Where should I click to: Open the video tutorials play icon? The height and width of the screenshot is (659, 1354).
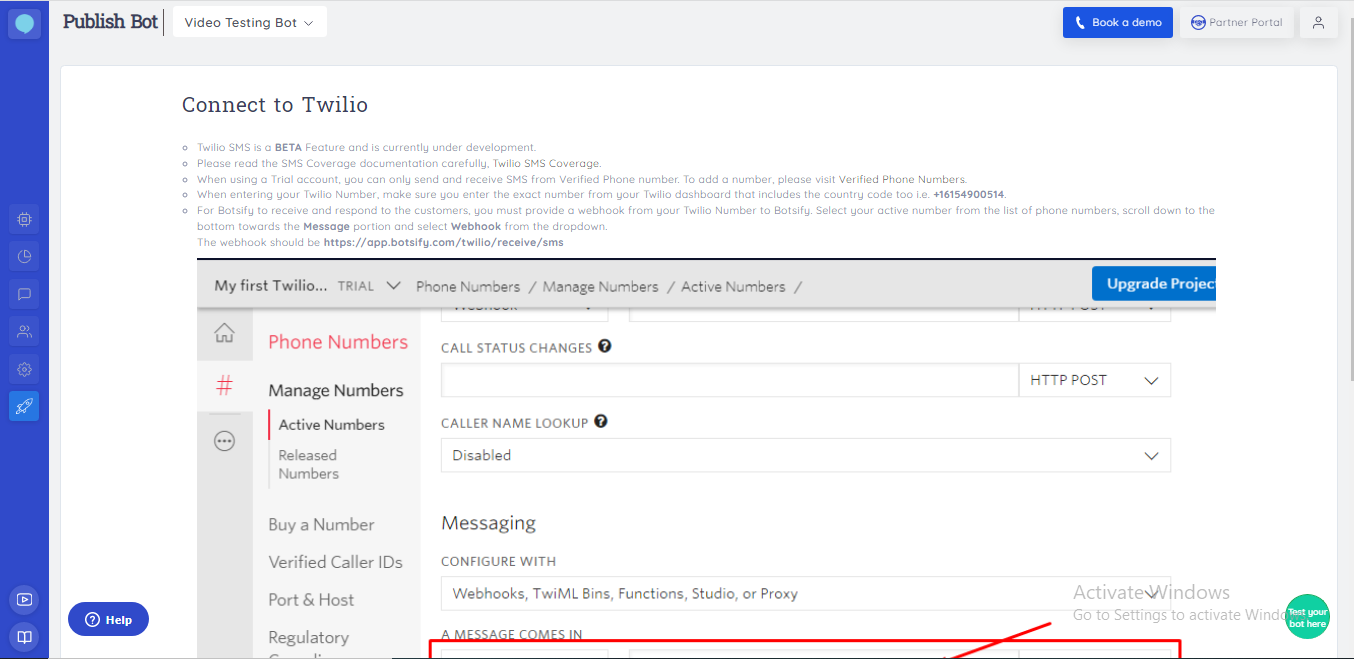(x=24, y=600)
